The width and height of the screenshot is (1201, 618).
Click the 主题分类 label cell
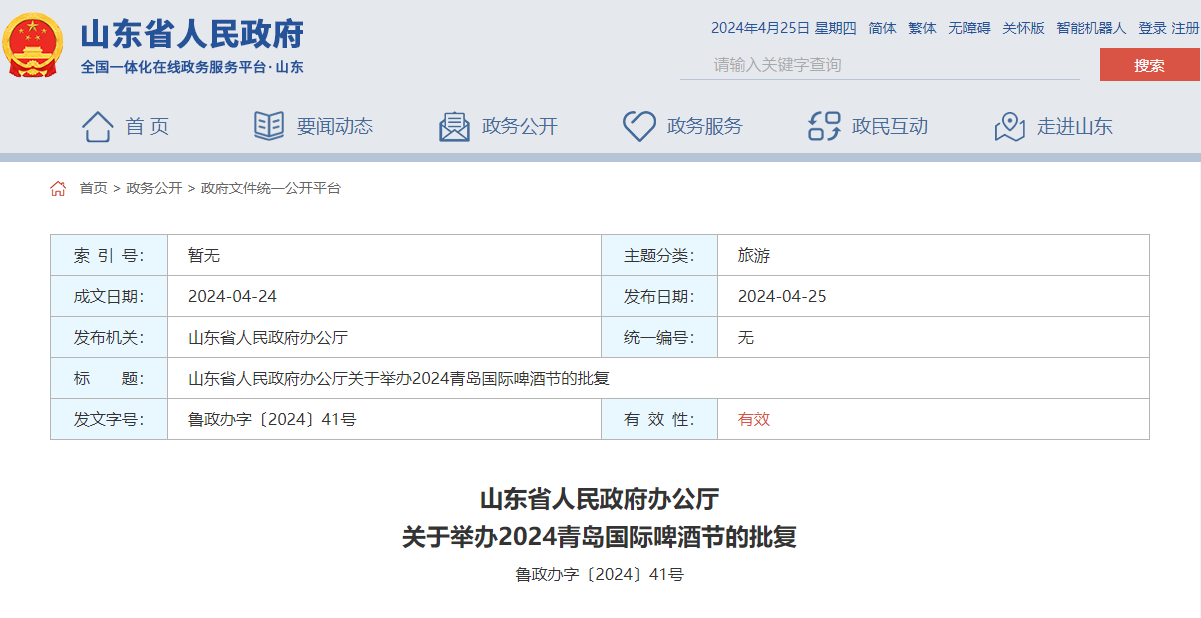point(660,255)
